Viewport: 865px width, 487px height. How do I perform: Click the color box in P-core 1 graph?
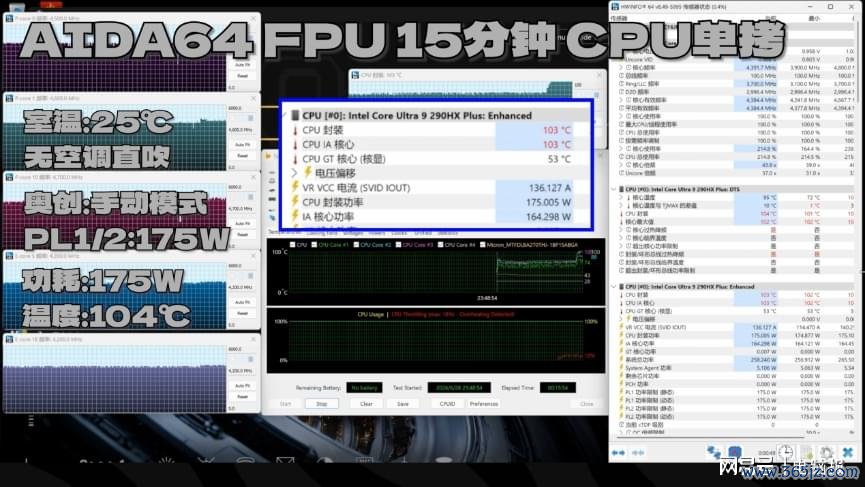point(250,118)
